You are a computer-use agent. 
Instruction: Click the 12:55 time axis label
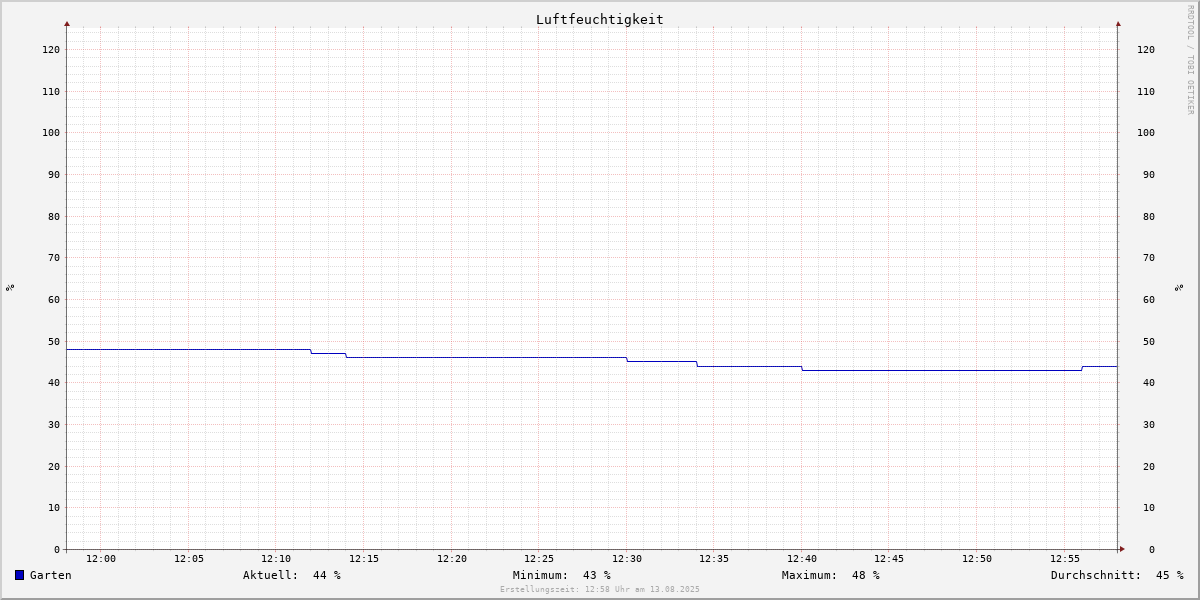(x=1065, y=559)
